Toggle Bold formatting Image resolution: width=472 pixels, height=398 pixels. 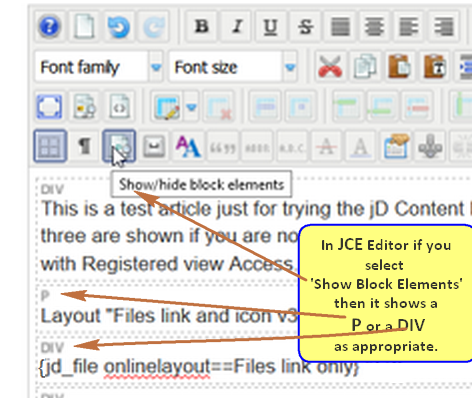point(202,26)
